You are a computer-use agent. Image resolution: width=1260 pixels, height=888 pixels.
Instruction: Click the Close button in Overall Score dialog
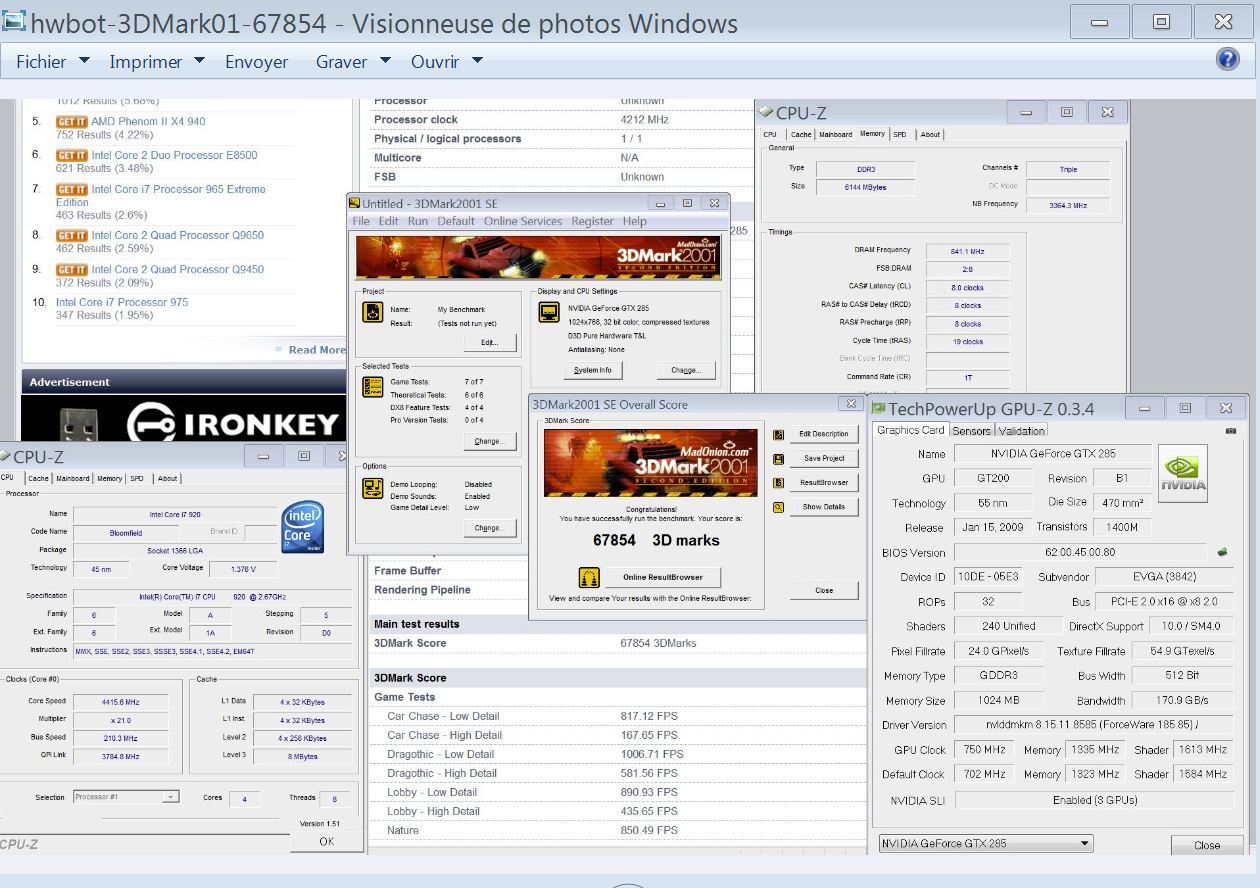pos(824,590)
